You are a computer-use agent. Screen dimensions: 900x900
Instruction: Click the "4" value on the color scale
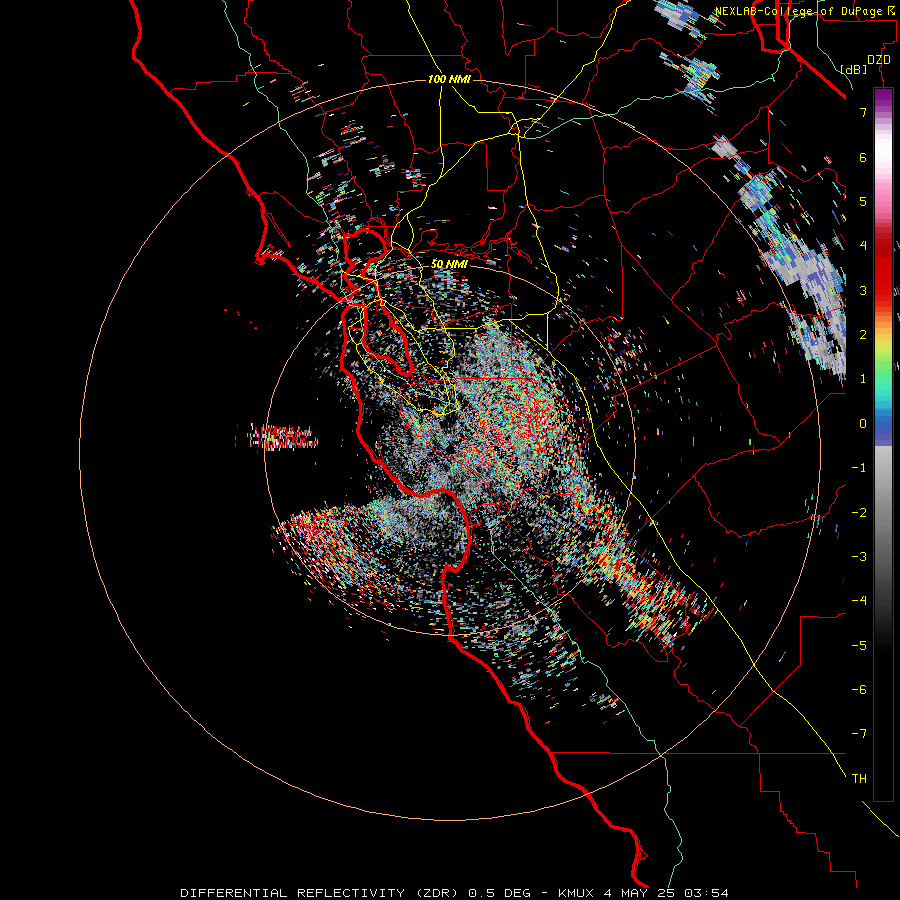click(863, 246)
